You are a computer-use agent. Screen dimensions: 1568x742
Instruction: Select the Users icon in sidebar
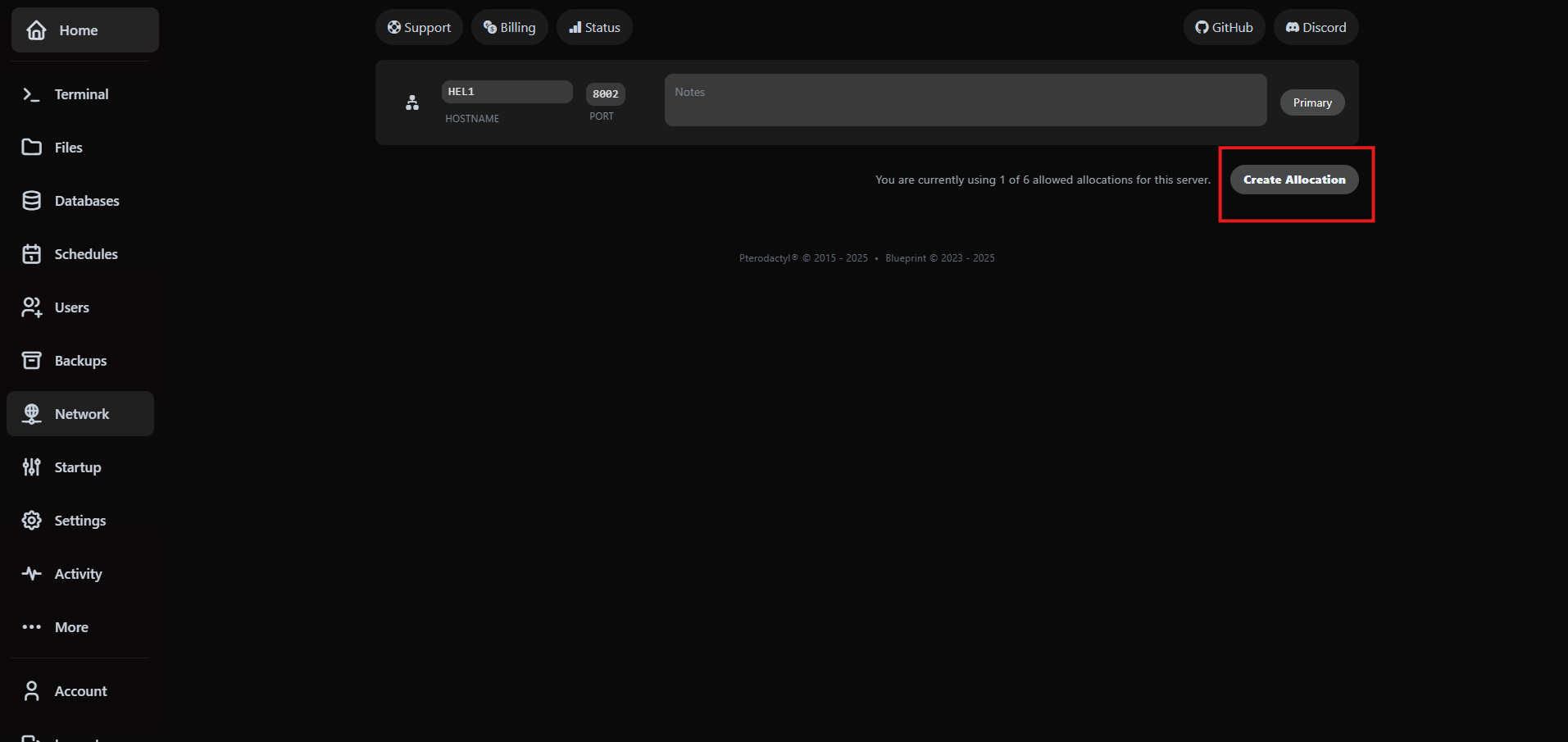coord(31,307)
